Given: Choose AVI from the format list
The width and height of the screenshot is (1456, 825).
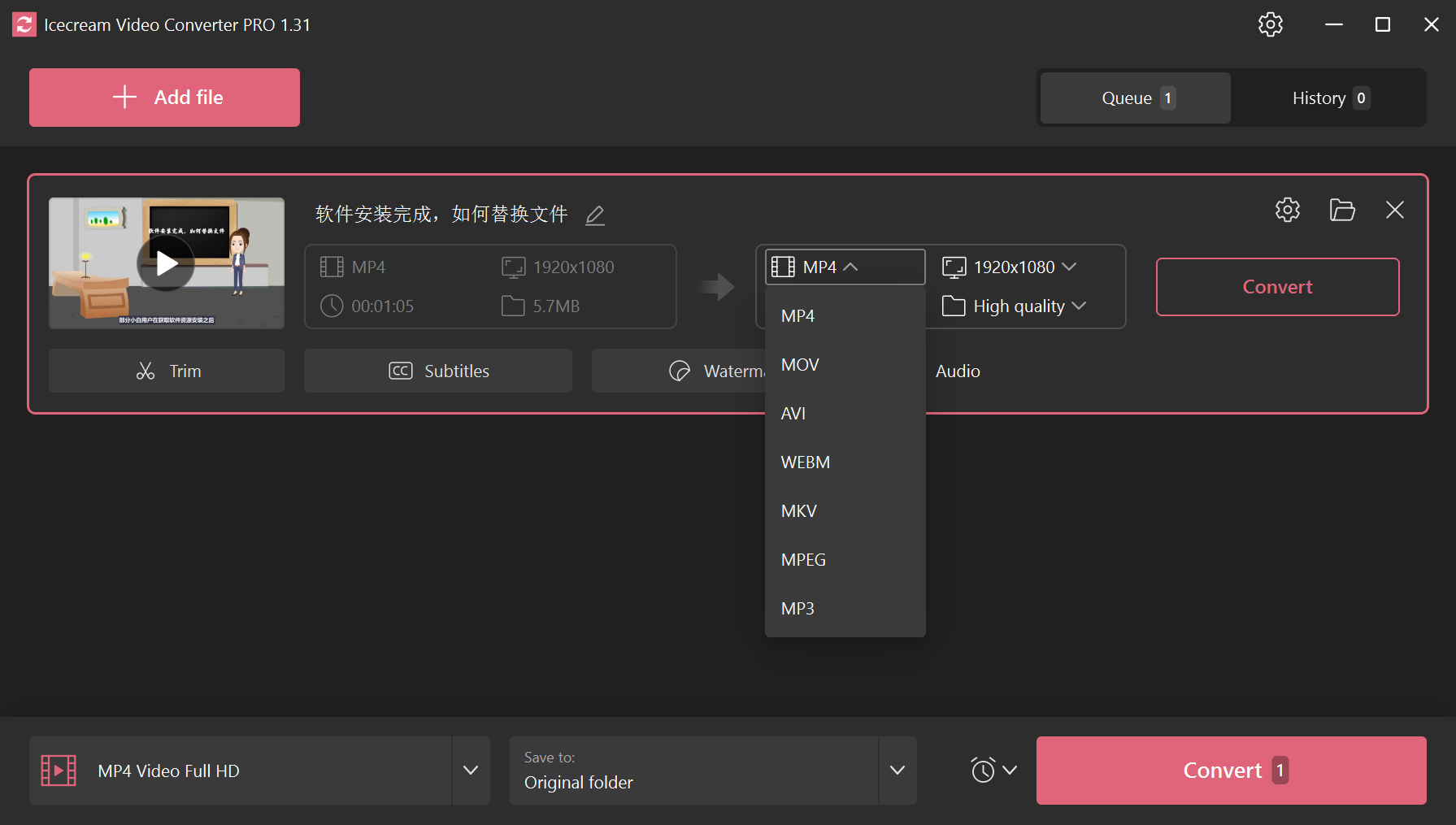Looking at the screenshot, I should click(845, 414).
